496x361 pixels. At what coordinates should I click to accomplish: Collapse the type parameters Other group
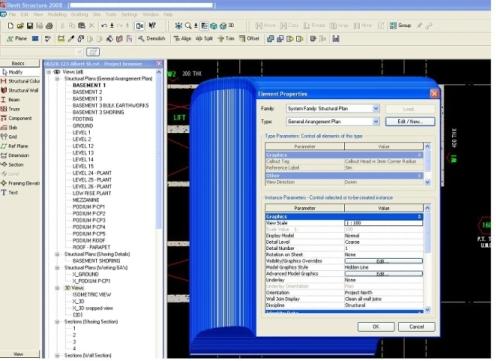pos(420,175)
